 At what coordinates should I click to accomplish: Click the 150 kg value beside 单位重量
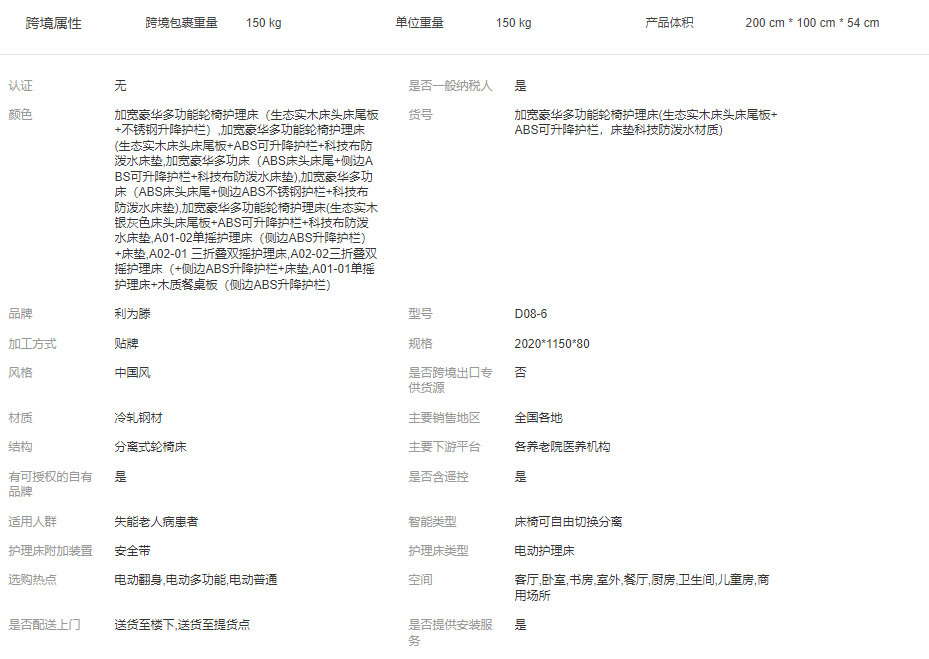point(514,23)
